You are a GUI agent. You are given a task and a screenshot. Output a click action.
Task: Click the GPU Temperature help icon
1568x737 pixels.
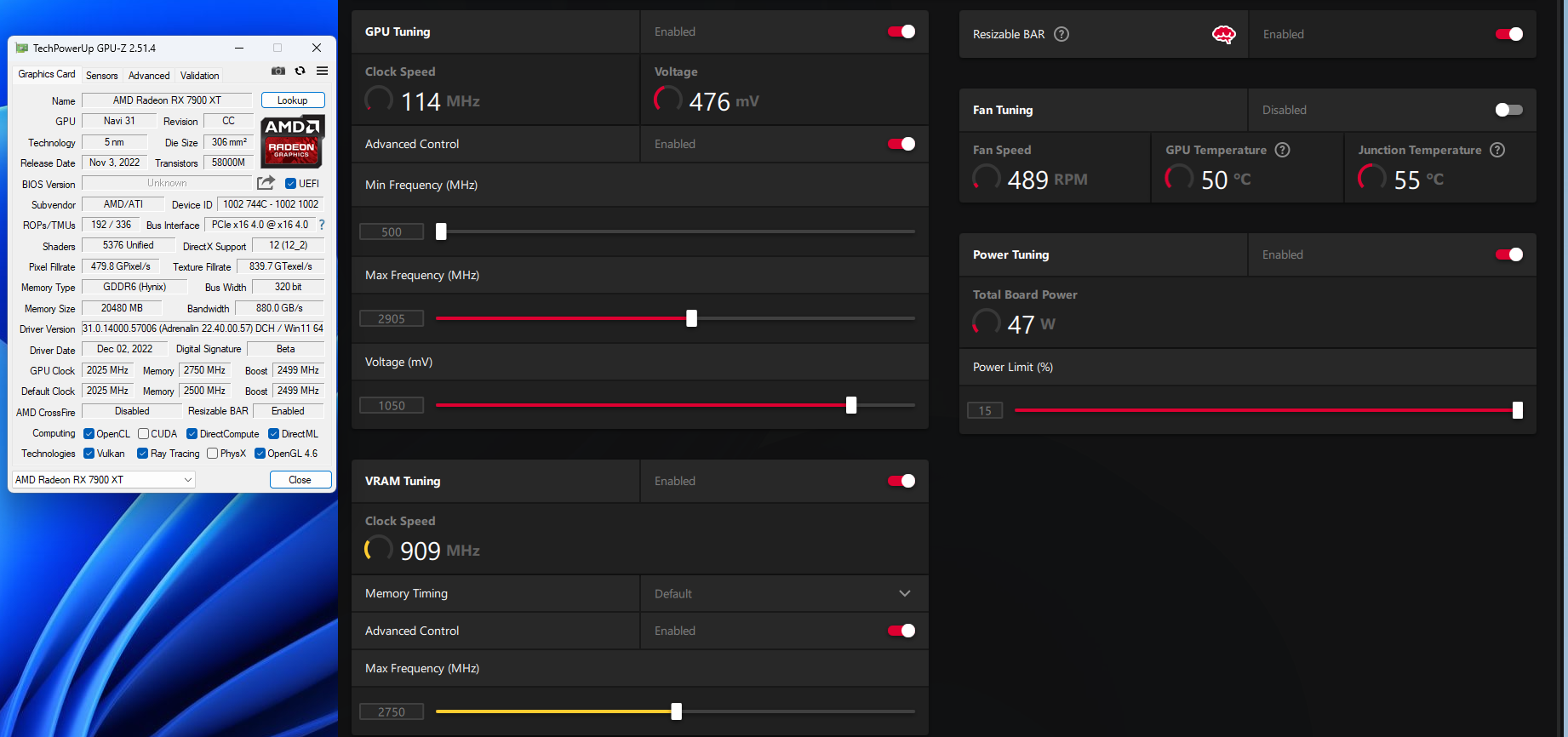[1282, 150]
